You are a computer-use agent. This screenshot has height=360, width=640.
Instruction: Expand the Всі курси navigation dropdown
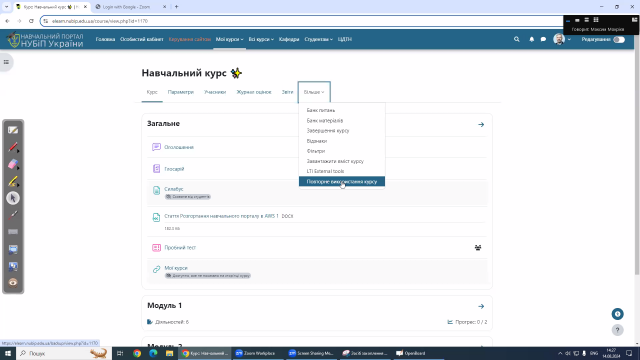[261, 39]
